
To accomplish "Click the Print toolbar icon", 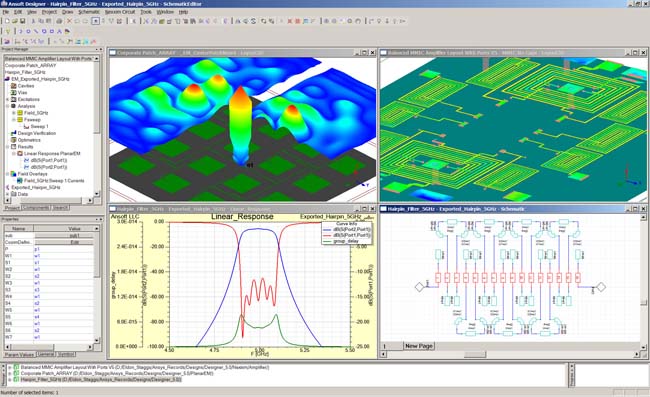I will pos(59,21).
